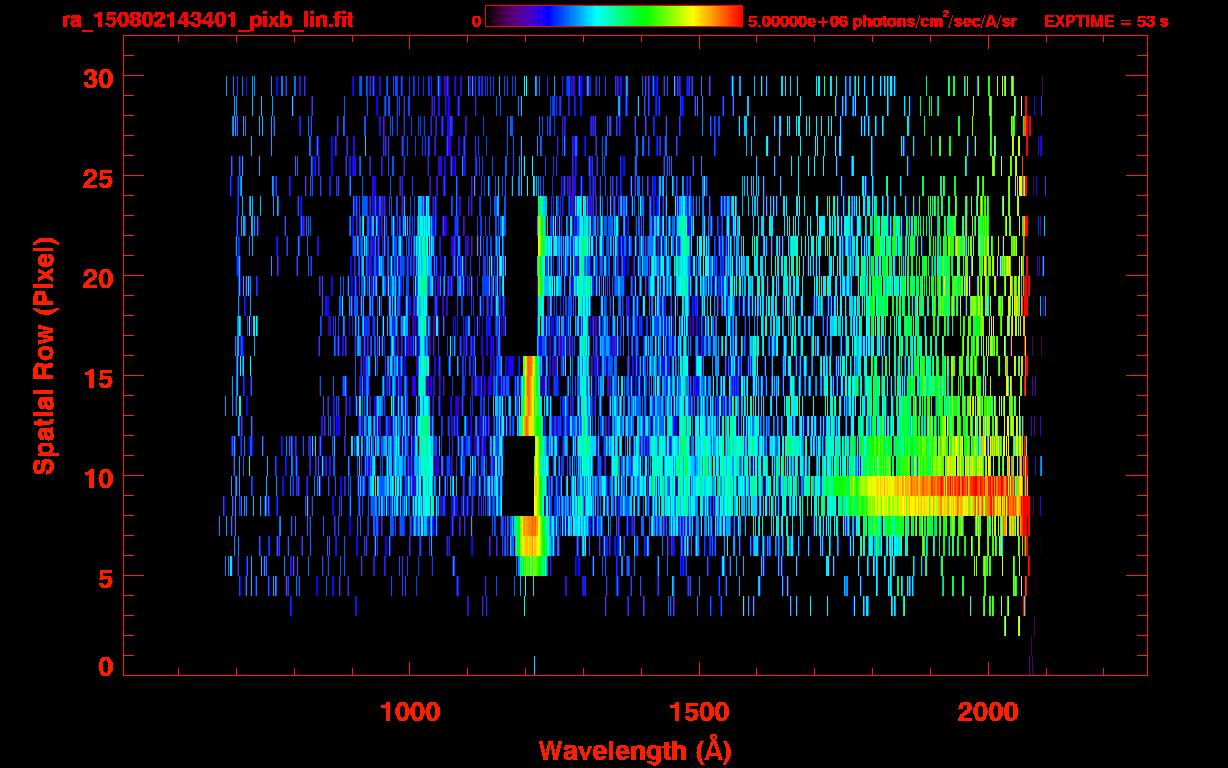The width and height of the screenshot is (1228, 768).
Task: Click the EXPTIME = 53 s text
Action: [x=1106, y=21]
